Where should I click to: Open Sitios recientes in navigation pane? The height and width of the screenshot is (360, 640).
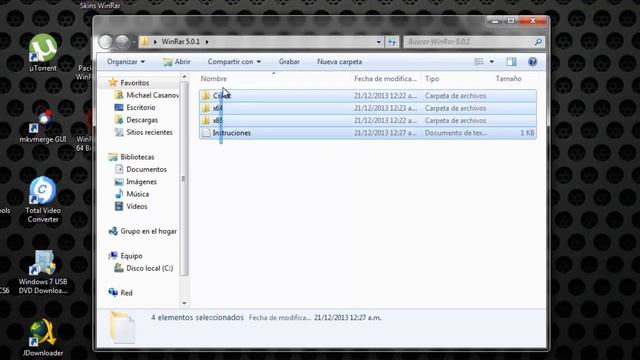click(x=144, y=132)
